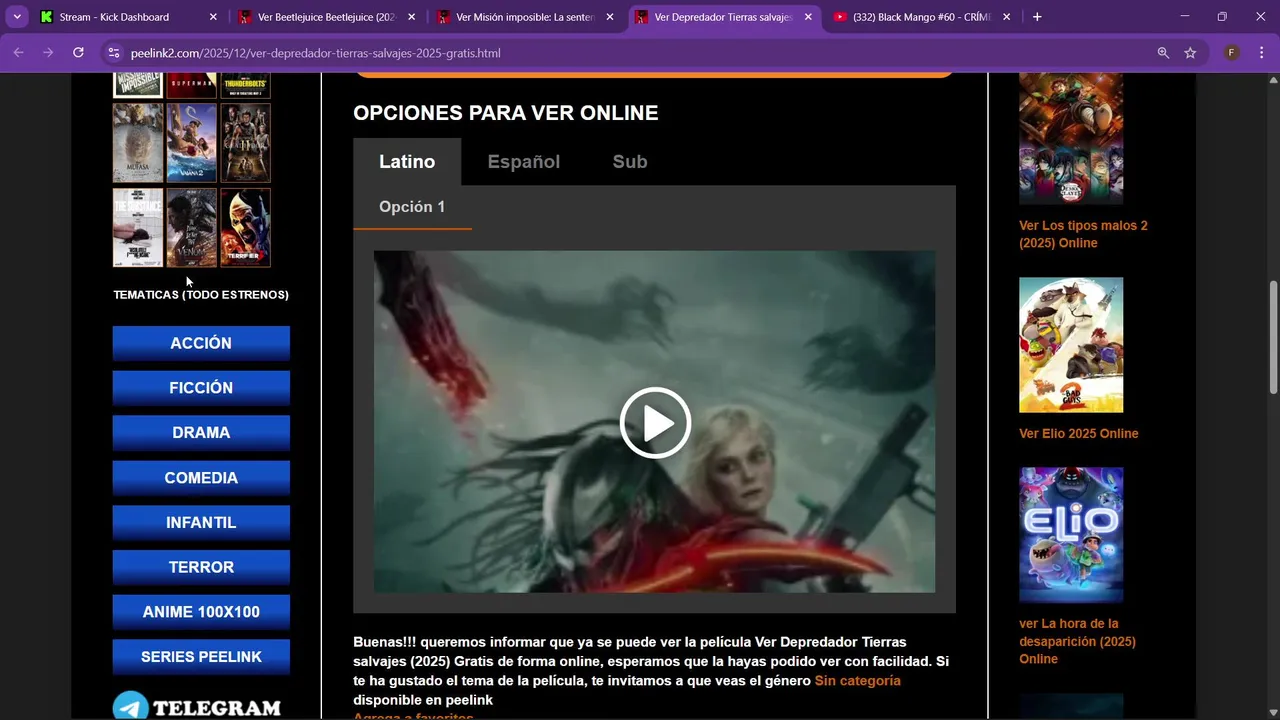This screenshot has width=1280, height=720.
Task: Close the Depredador Tierras salvajes tab
Action: [x=808, y=17]
